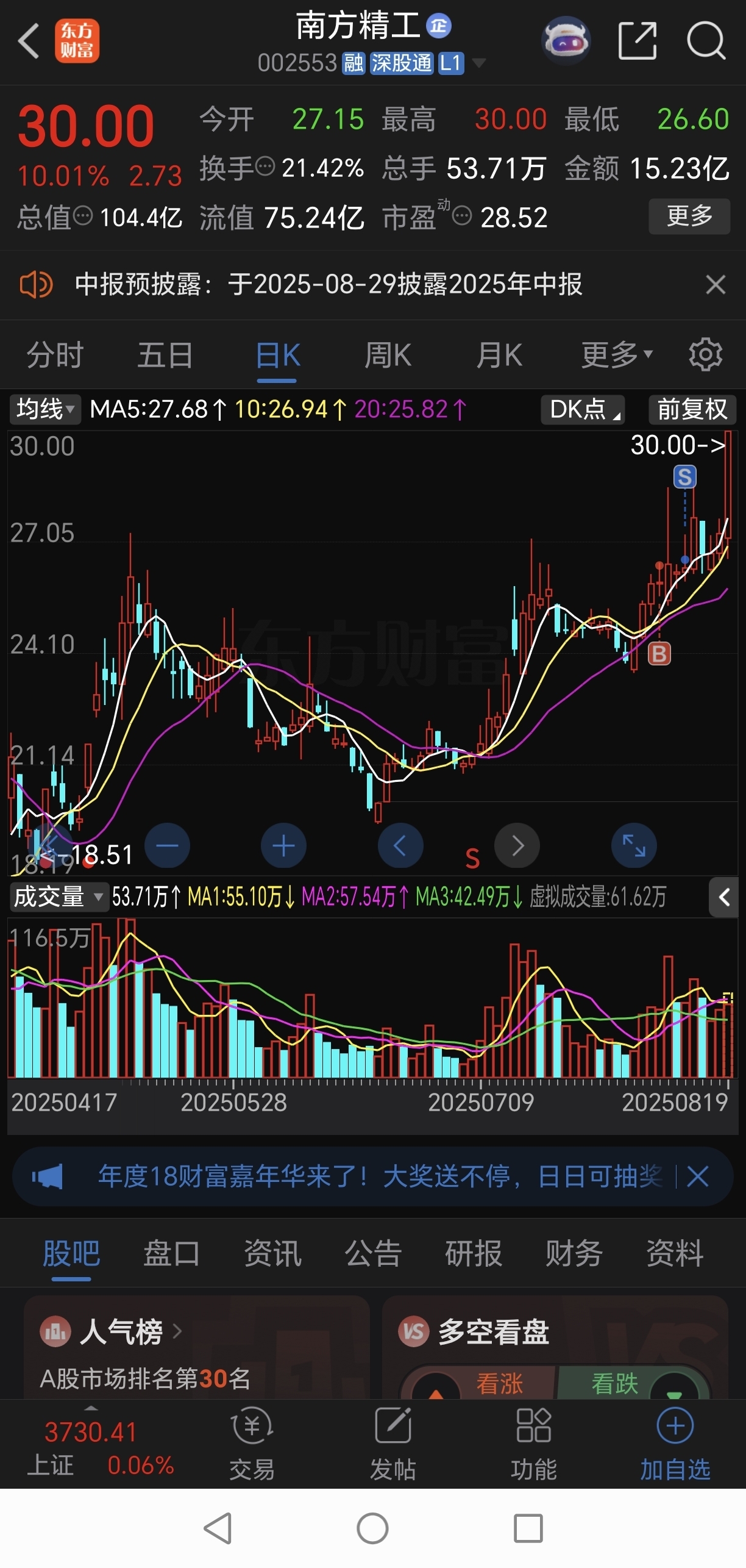Zoom in chart with plus button
This screenshot has height=1568, width=746.
point(283,845)
